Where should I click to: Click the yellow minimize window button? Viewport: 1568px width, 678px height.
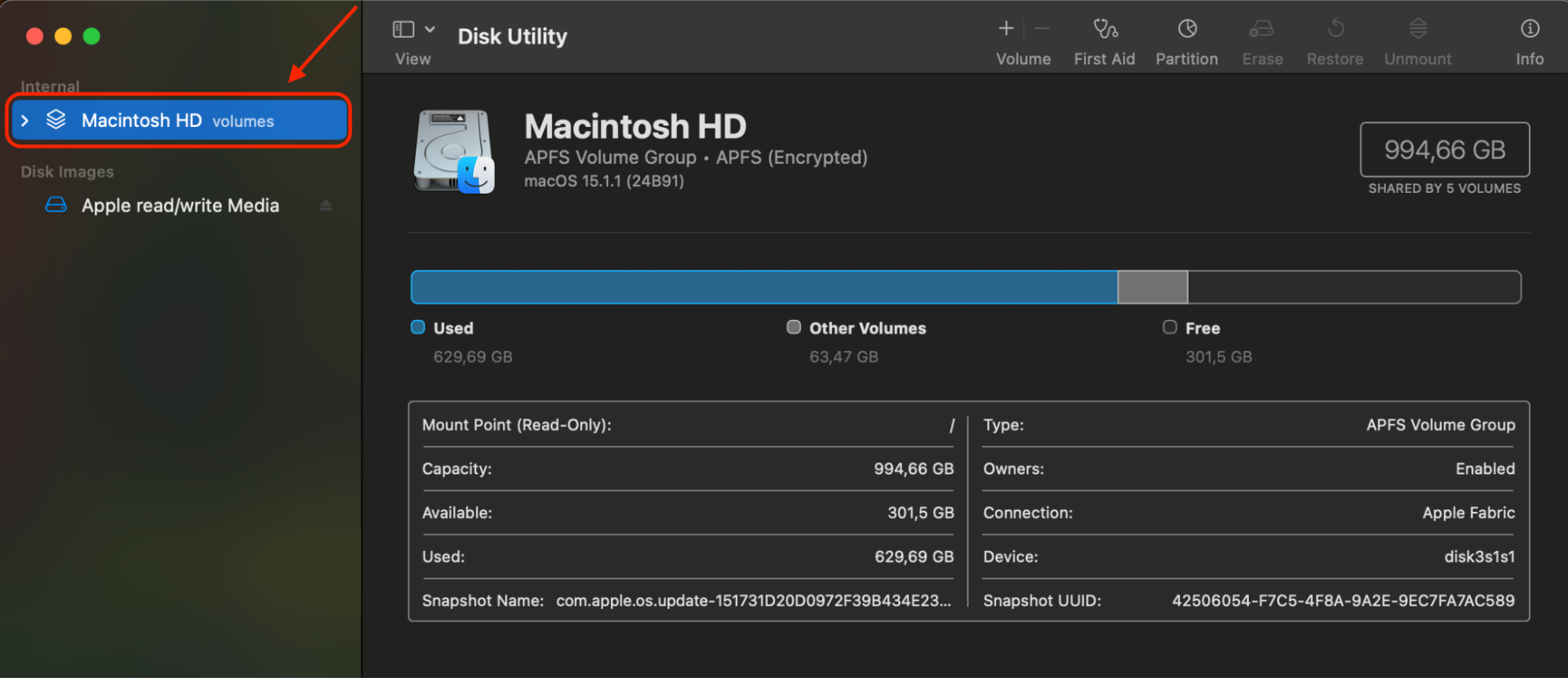tap(64, 36)
